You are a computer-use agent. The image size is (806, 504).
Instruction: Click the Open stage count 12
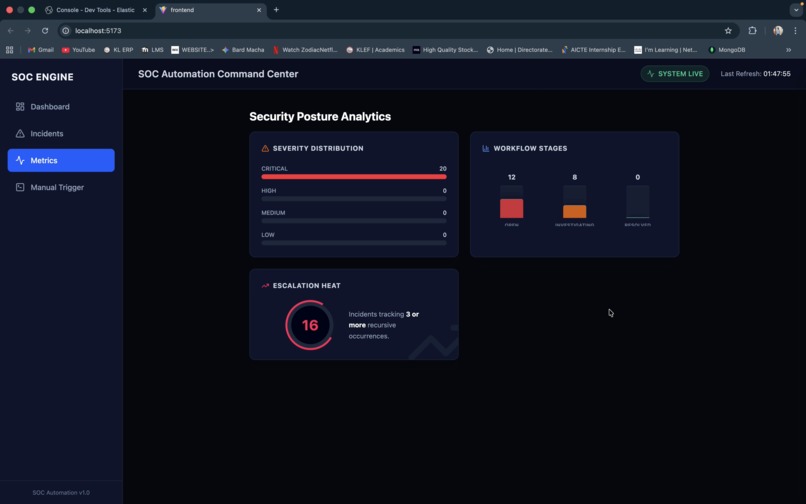(511, 177)
